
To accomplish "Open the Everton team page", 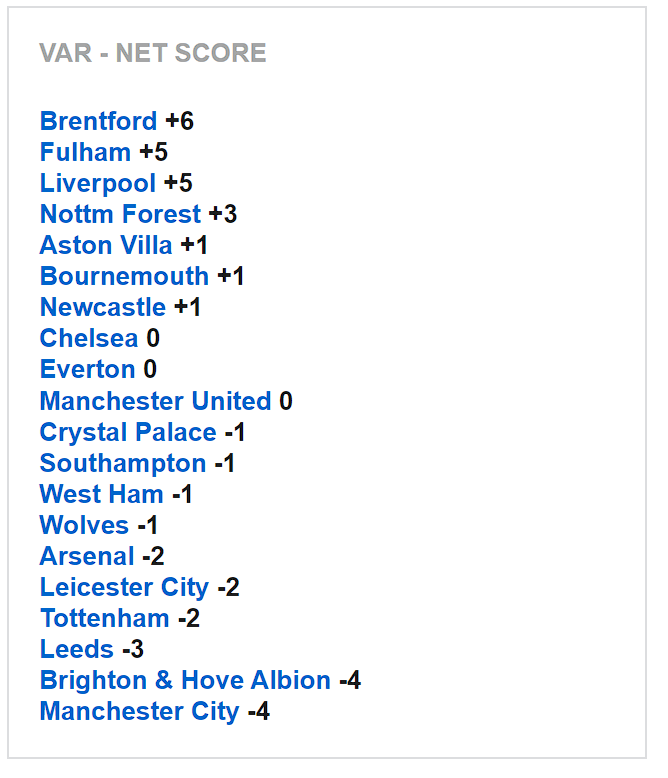I will [87, 369].
